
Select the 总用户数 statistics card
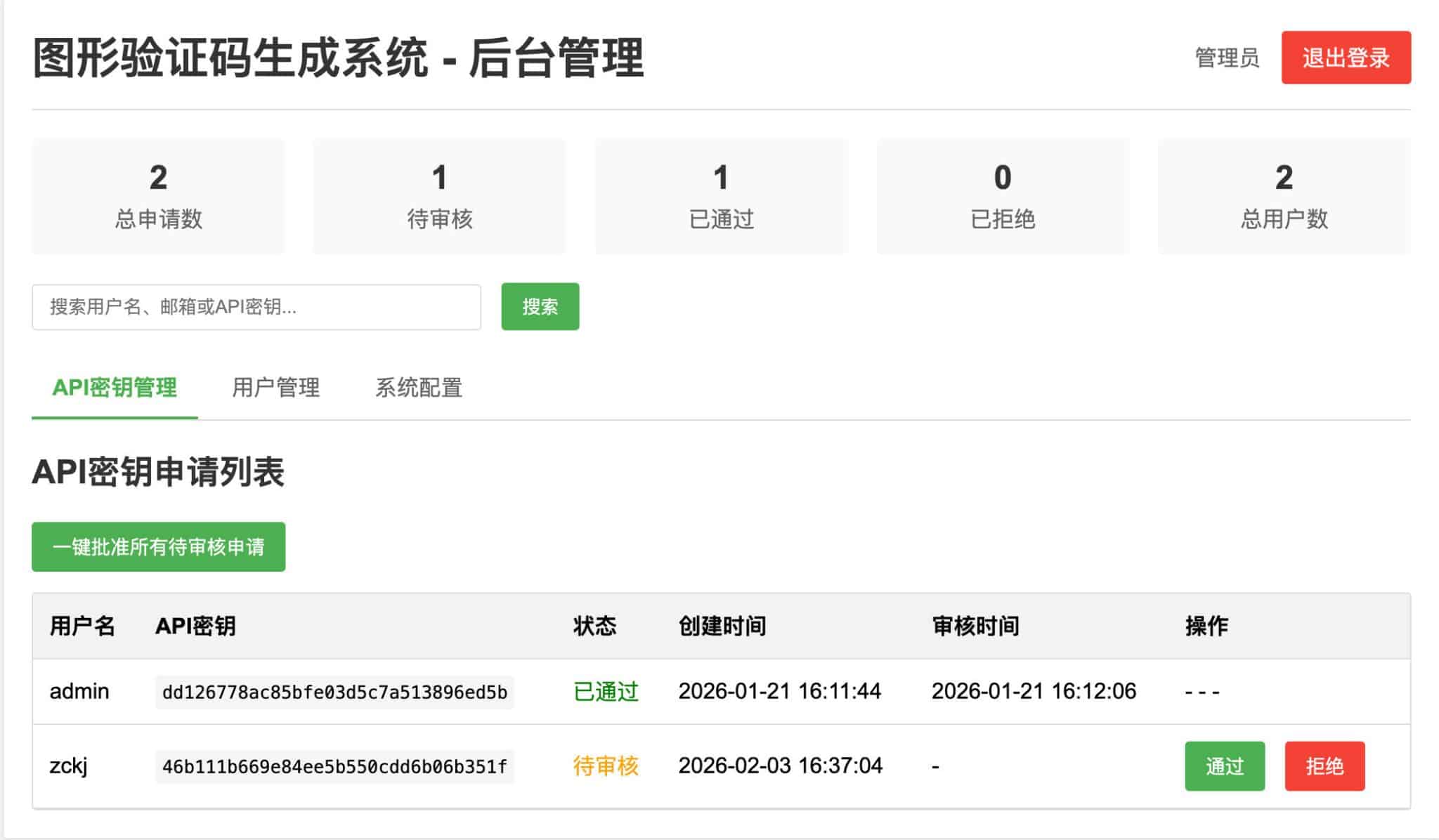pyautogui.click(x=1284, y=196)
